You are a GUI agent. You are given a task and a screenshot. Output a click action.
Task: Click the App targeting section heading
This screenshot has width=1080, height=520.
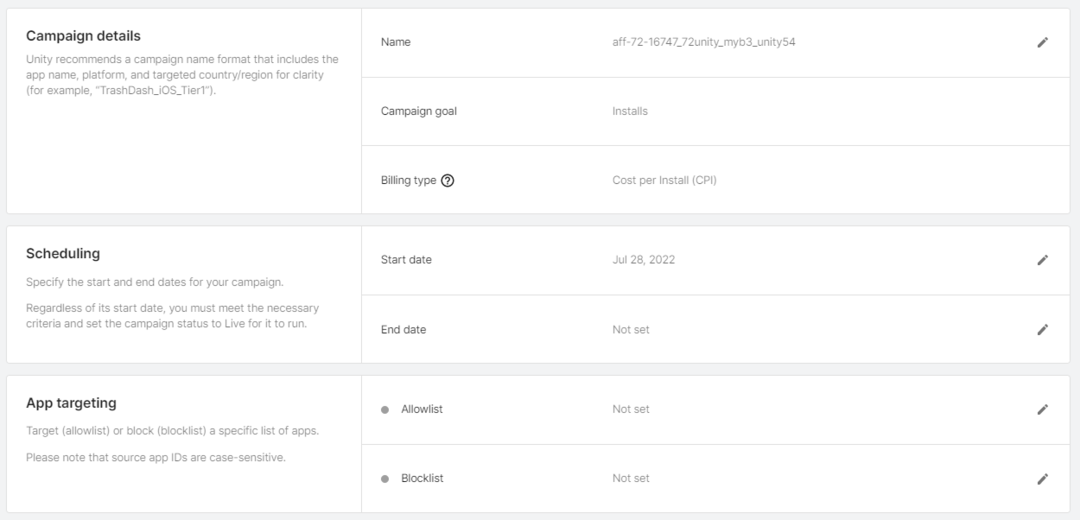(71, 403)
